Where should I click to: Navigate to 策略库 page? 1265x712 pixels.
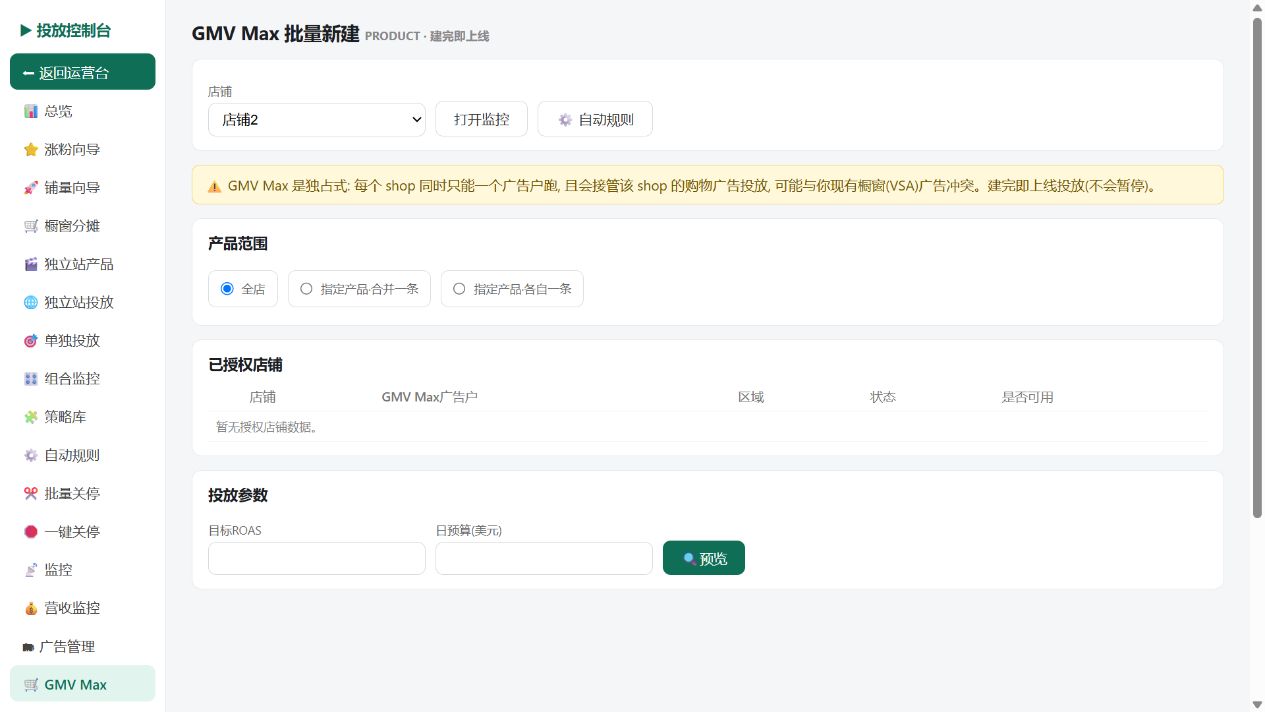tap(82, 417)
